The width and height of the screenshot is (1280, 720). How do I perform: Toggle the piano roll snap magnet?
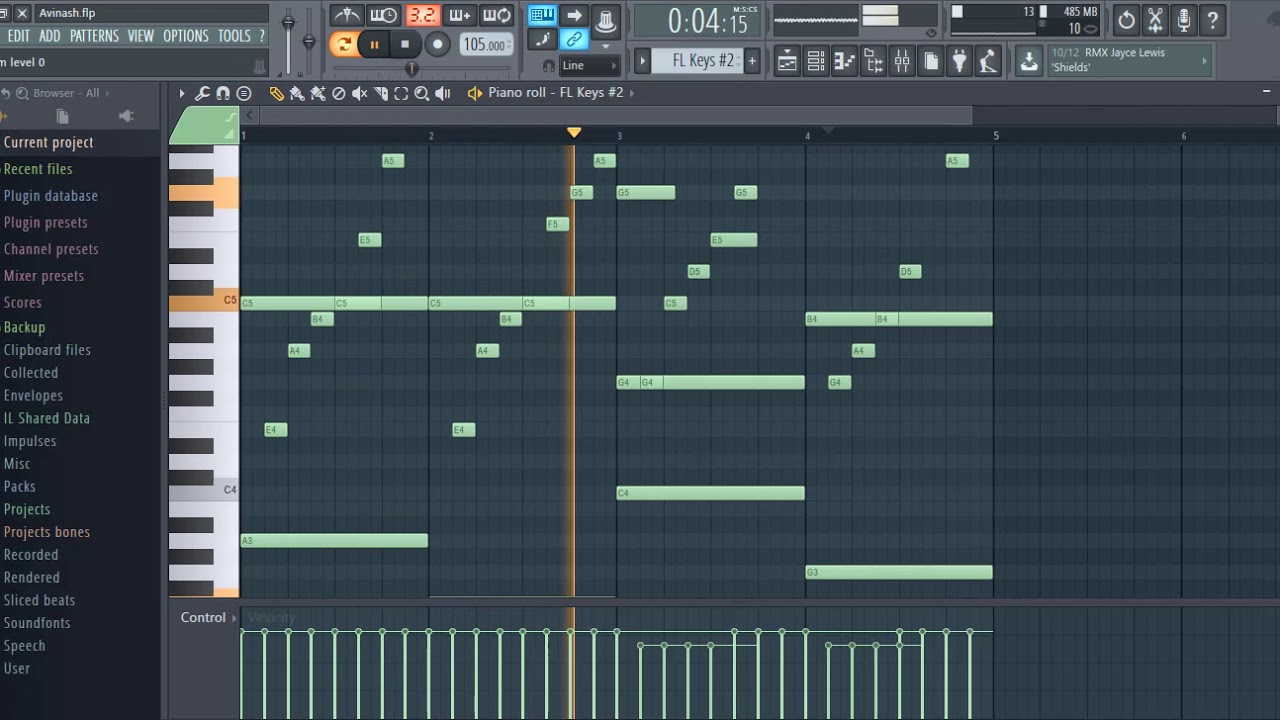coord(223,93)
